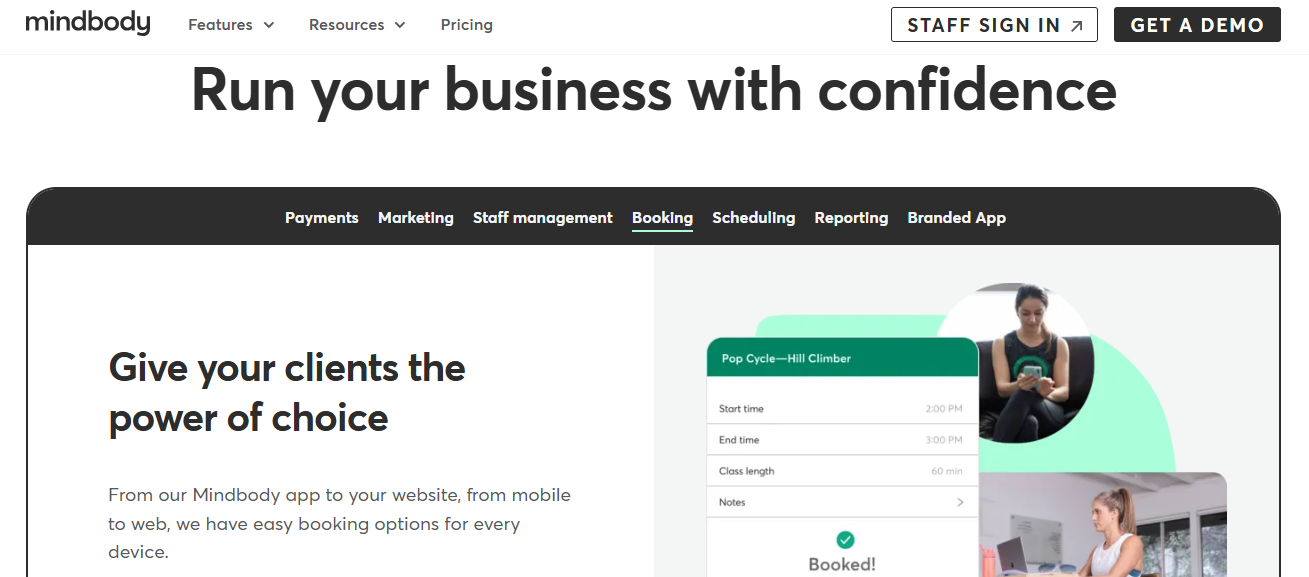This screenshot has height=577, width=1309.
Task: Click the Pop Cycle—Hill Climber card header
Action: 842,358
